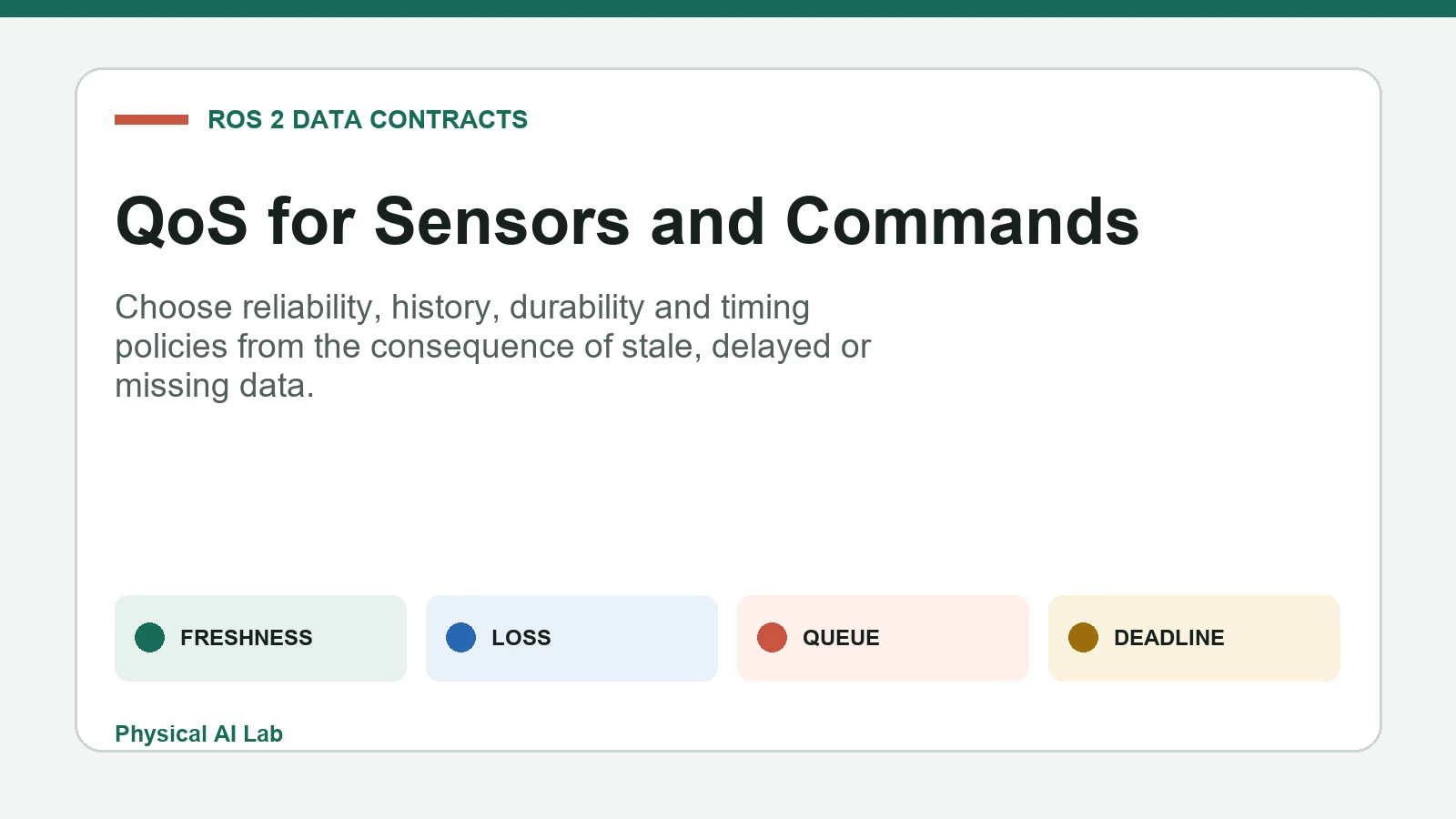
Task: Click the red dot beside QUEUE
Action: (x=772, y=638)
